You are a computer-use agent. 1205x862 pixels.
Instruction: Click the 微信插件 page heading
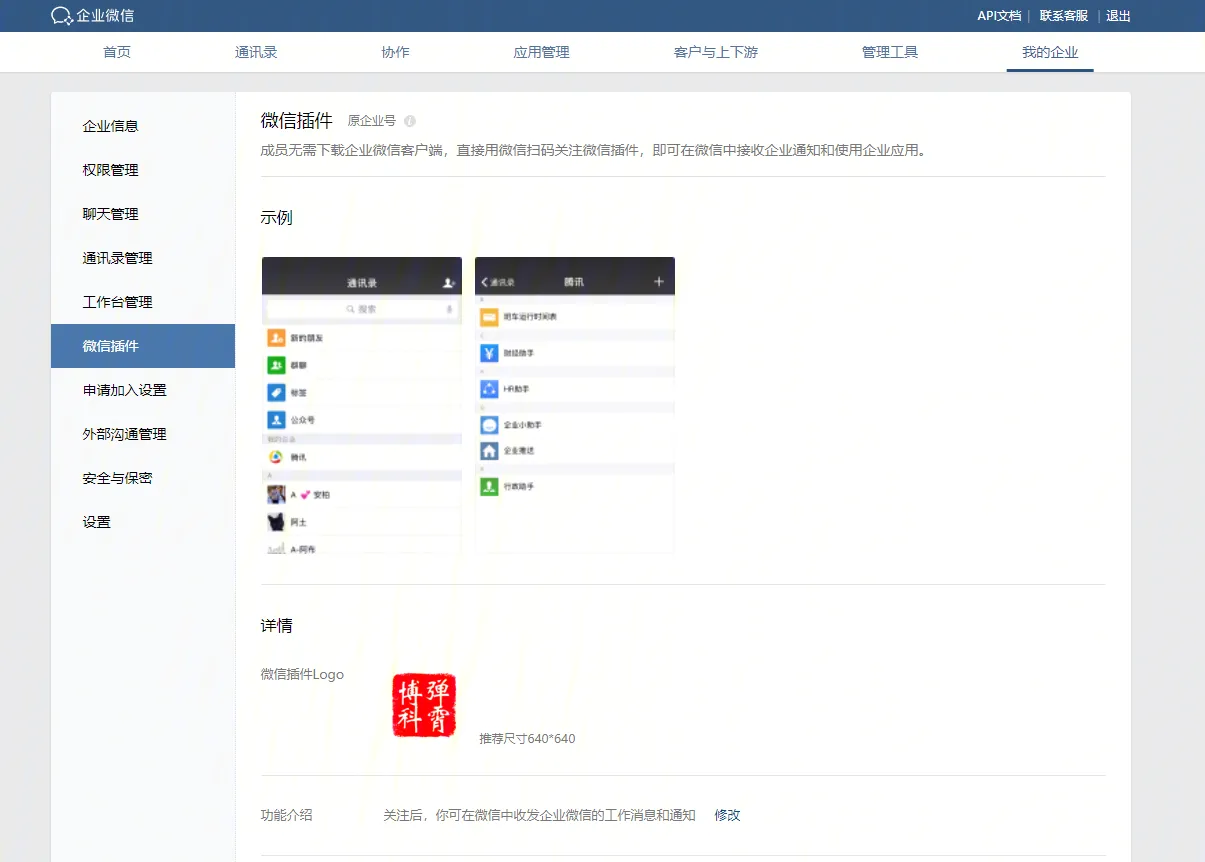coord(297,120)
